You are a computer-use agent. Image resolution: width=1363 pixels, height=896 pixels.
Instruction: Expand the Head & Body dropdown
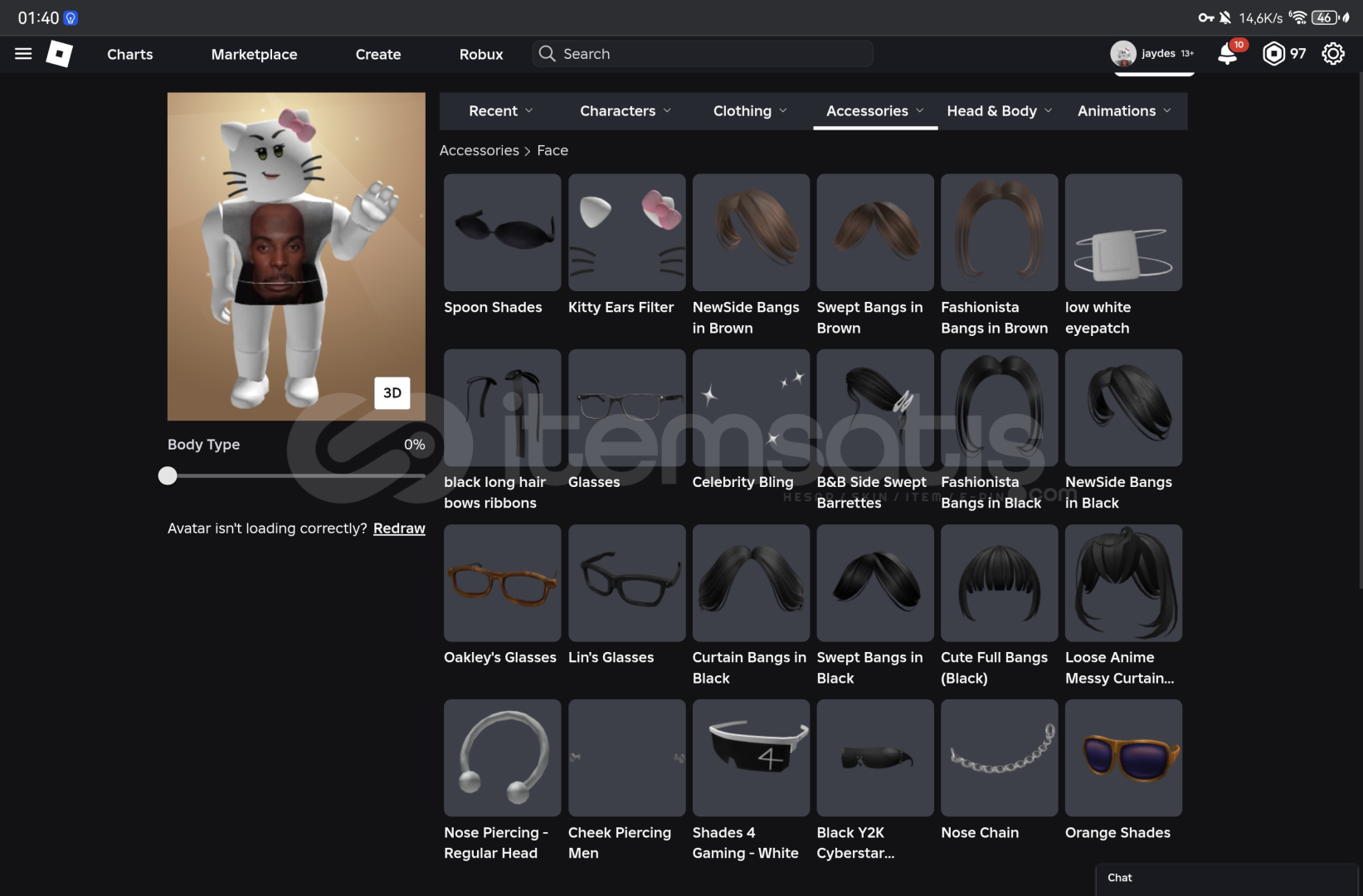[999, 111]
